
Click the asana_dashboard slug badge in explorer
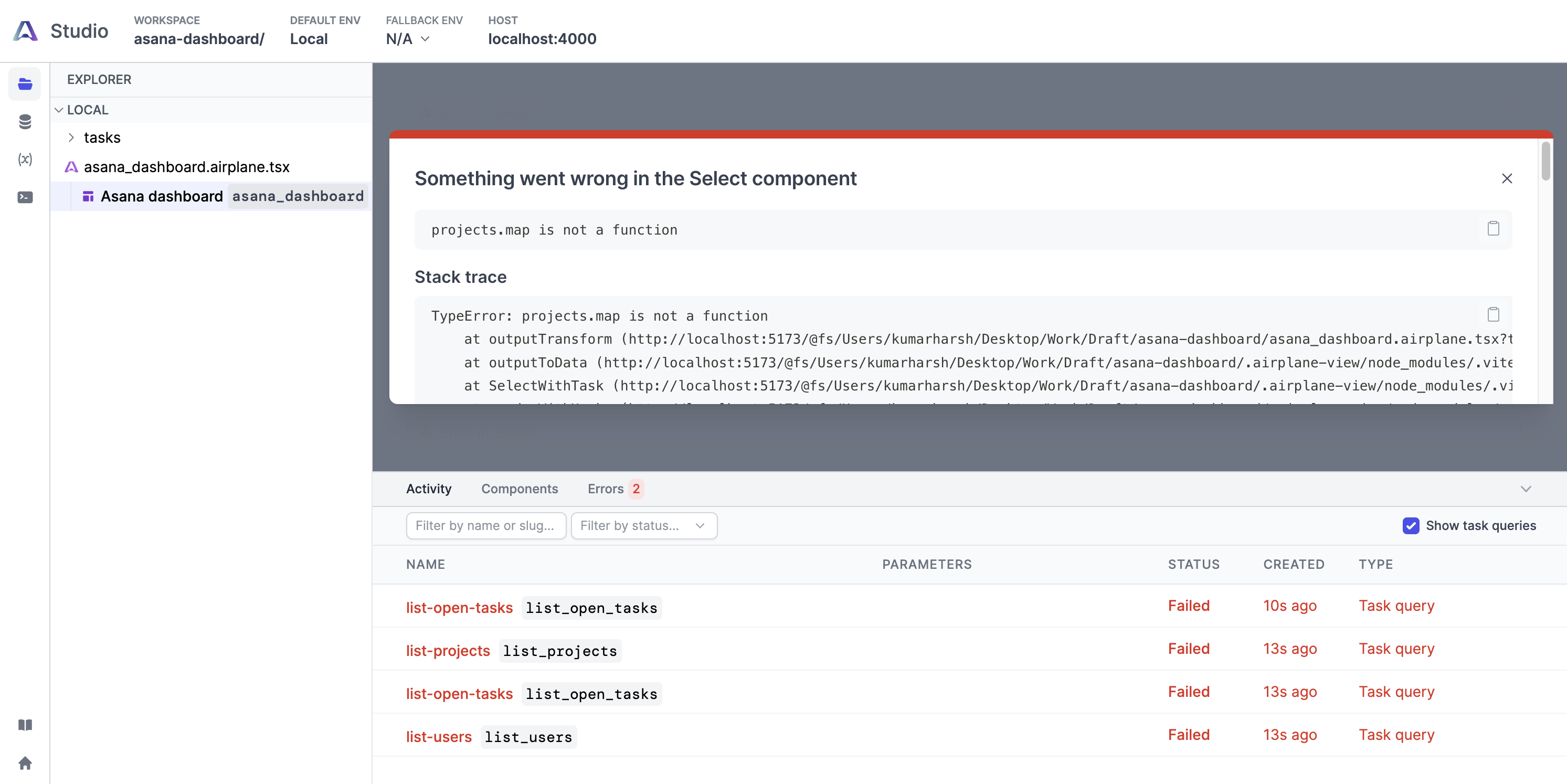(298, 196)
